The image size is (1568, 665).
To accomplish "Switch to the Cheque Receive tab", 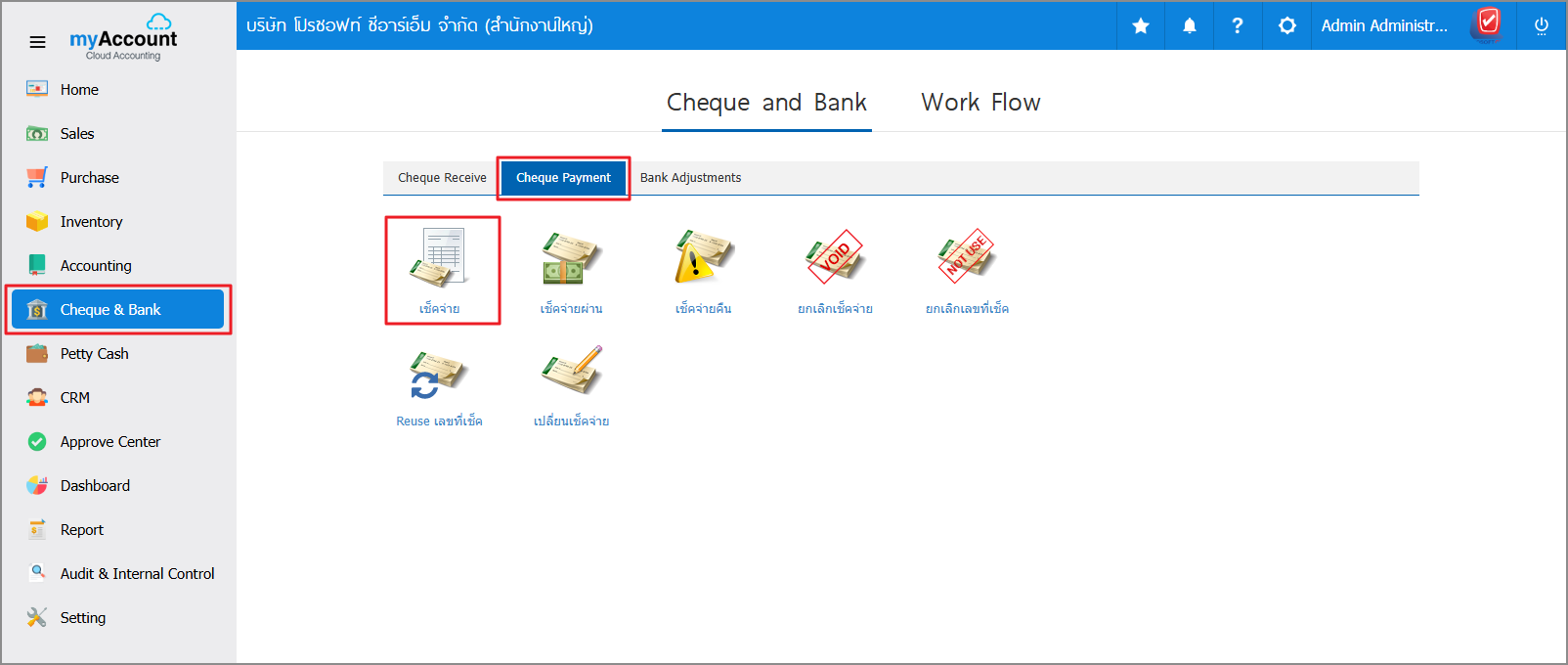I will coord(442,178).
